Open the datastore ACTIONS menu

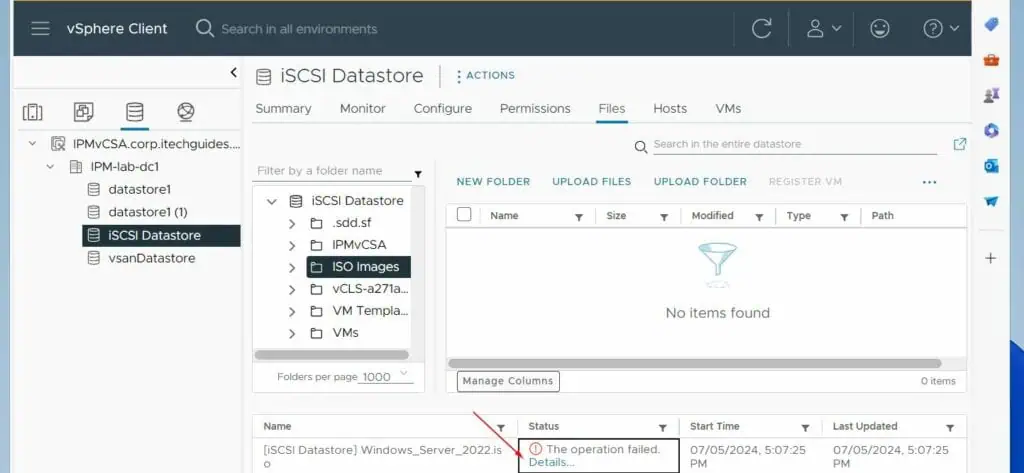[x=485, y=76]
